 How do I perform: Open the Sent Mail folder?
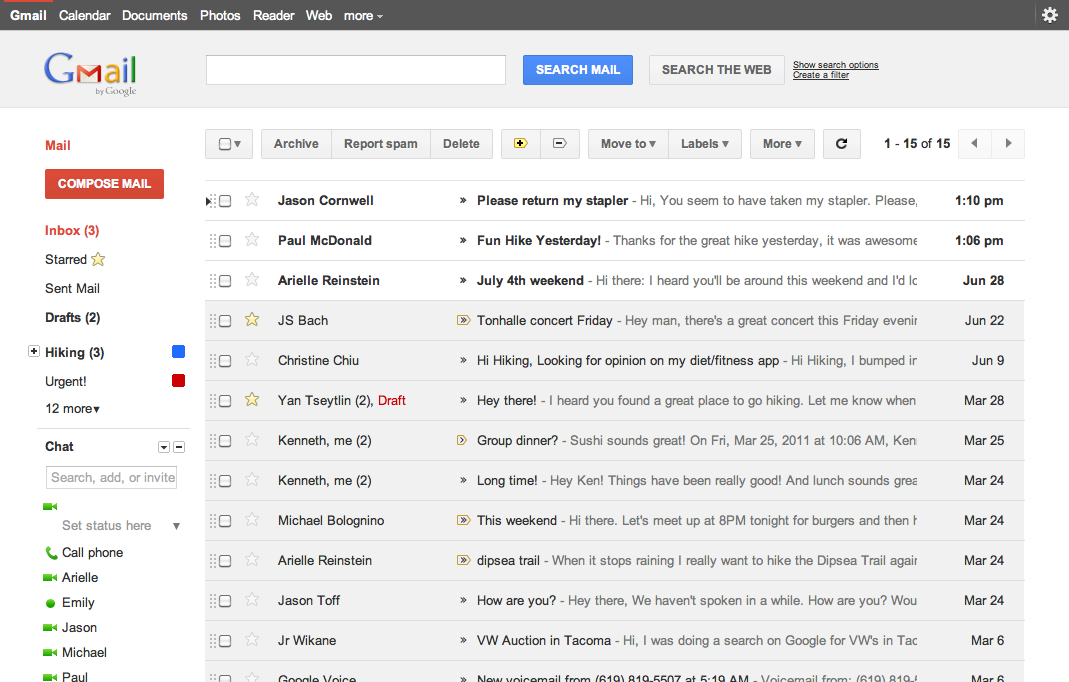click(x=72, y=288)
